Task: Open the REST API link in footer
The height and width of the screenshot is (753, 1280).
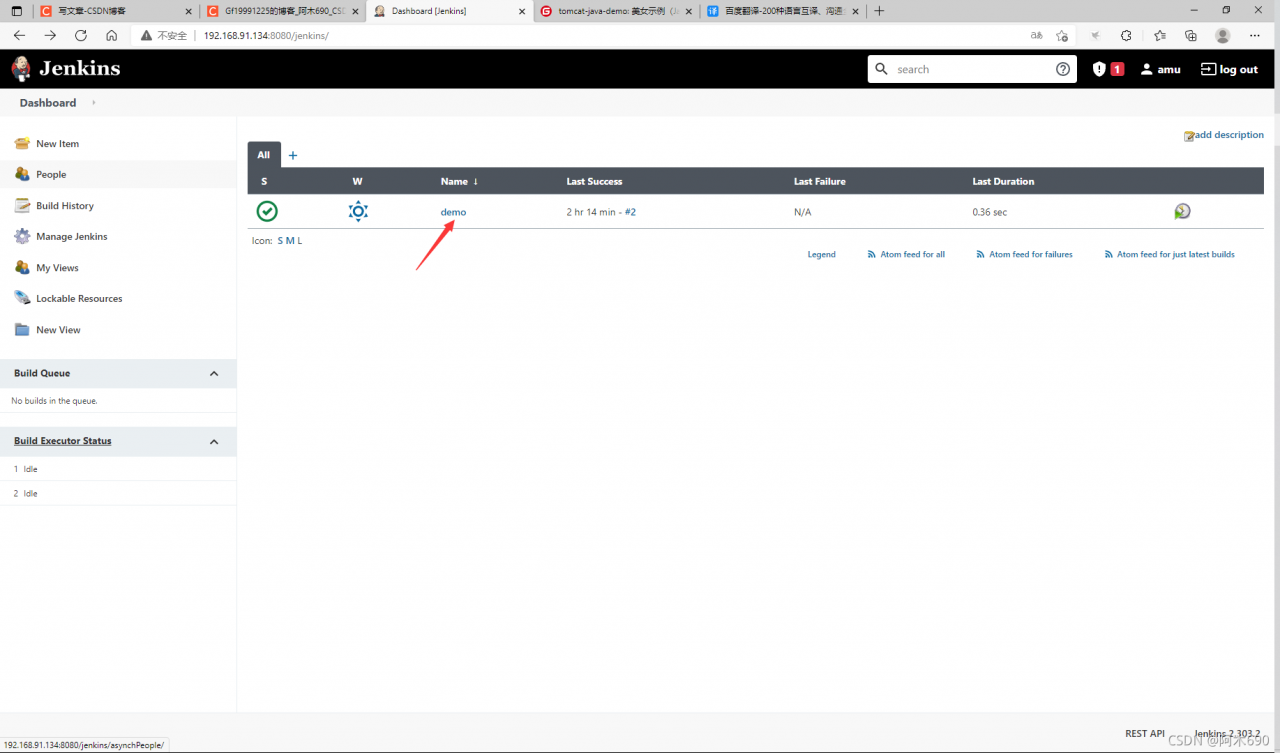Action: tap(1145, 734)
